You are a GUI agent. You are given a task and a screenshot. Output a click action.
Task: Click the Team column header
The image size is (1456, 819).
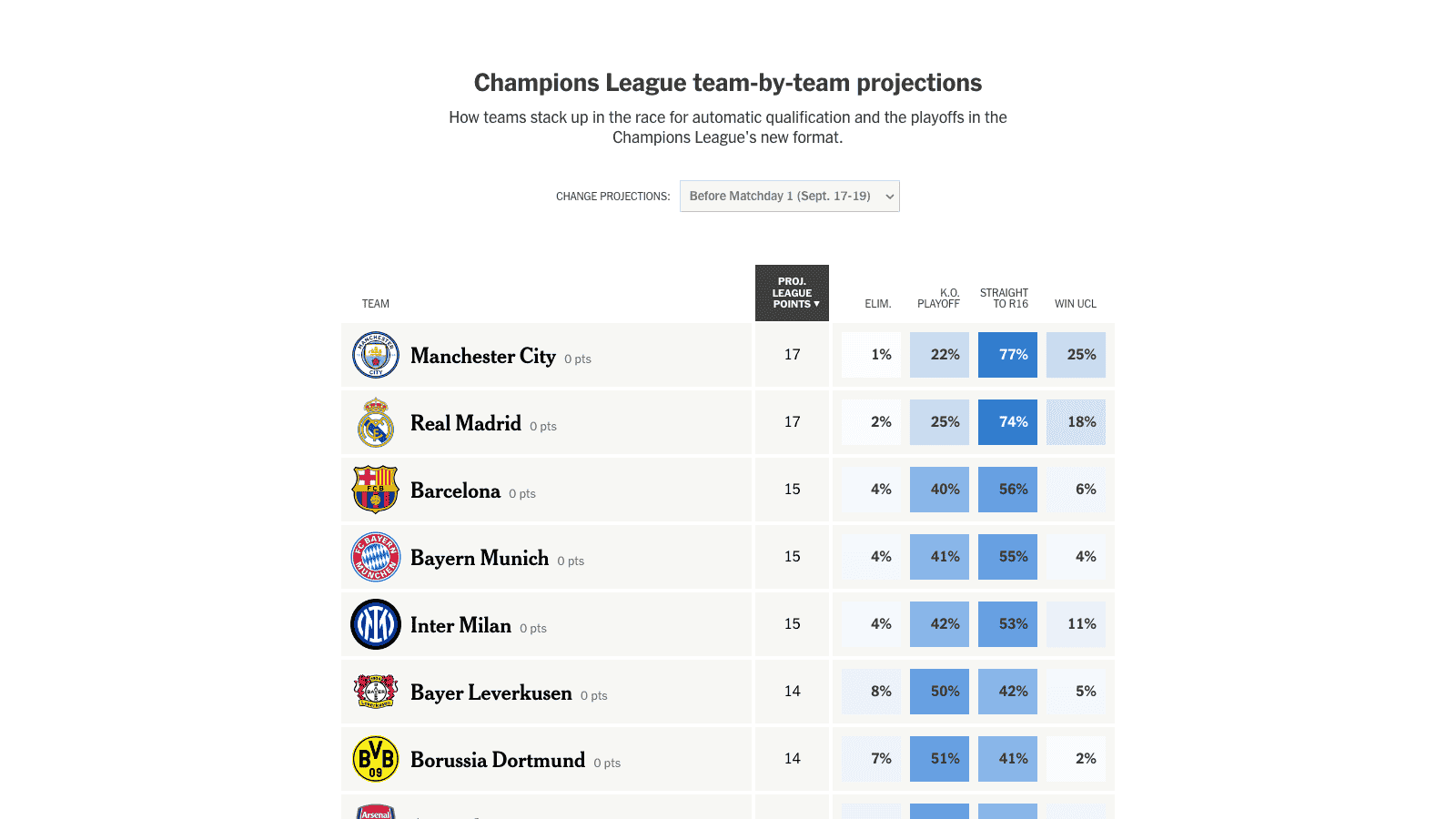pos(376,304)
